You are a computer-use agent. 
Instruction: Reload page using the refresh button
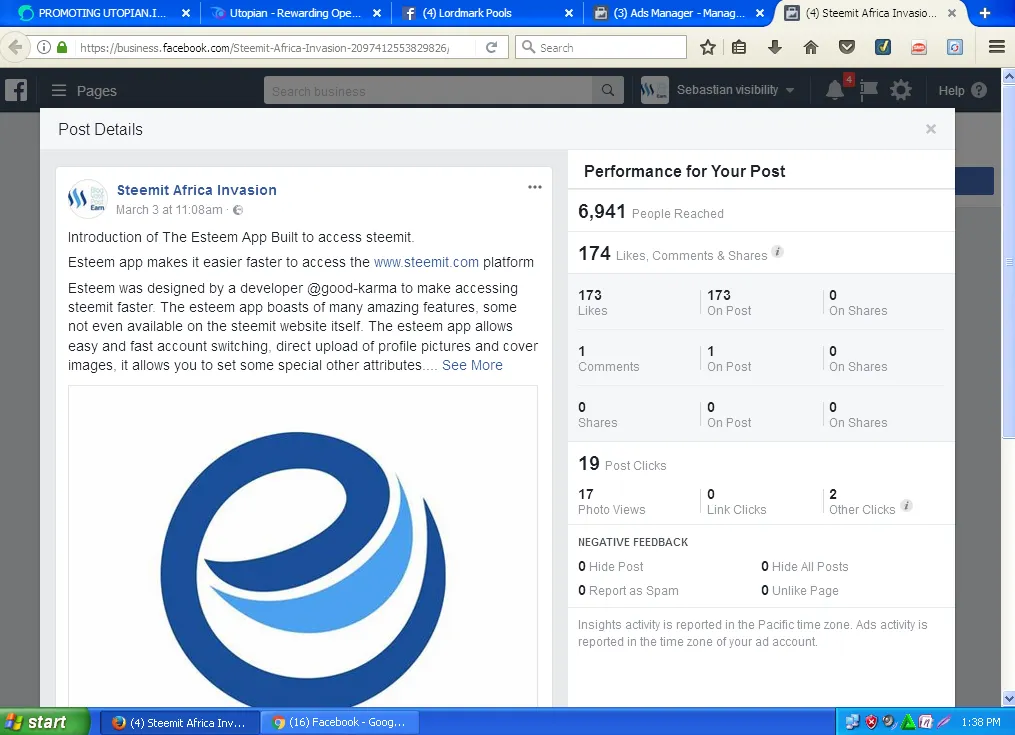point(492,47)
